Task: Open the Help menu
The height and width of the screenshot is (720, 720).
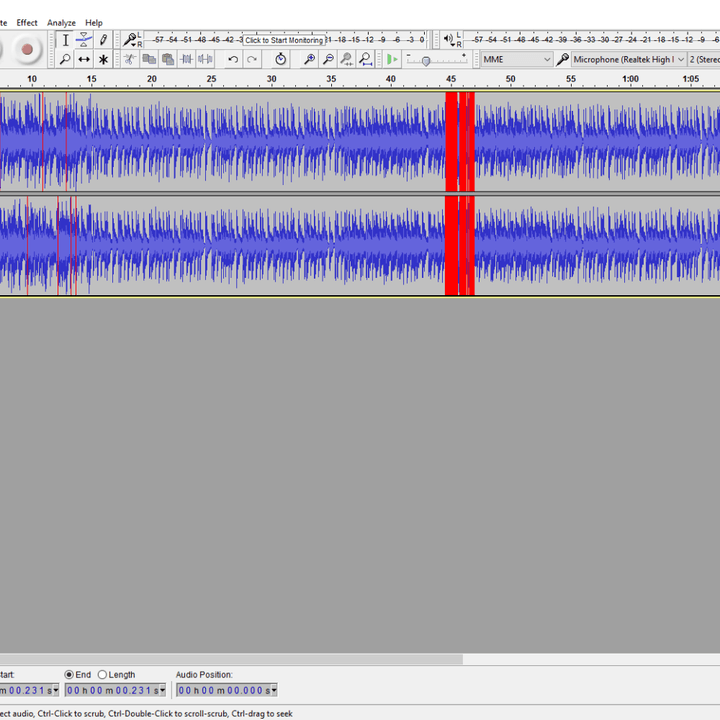Action: [94, 22]
